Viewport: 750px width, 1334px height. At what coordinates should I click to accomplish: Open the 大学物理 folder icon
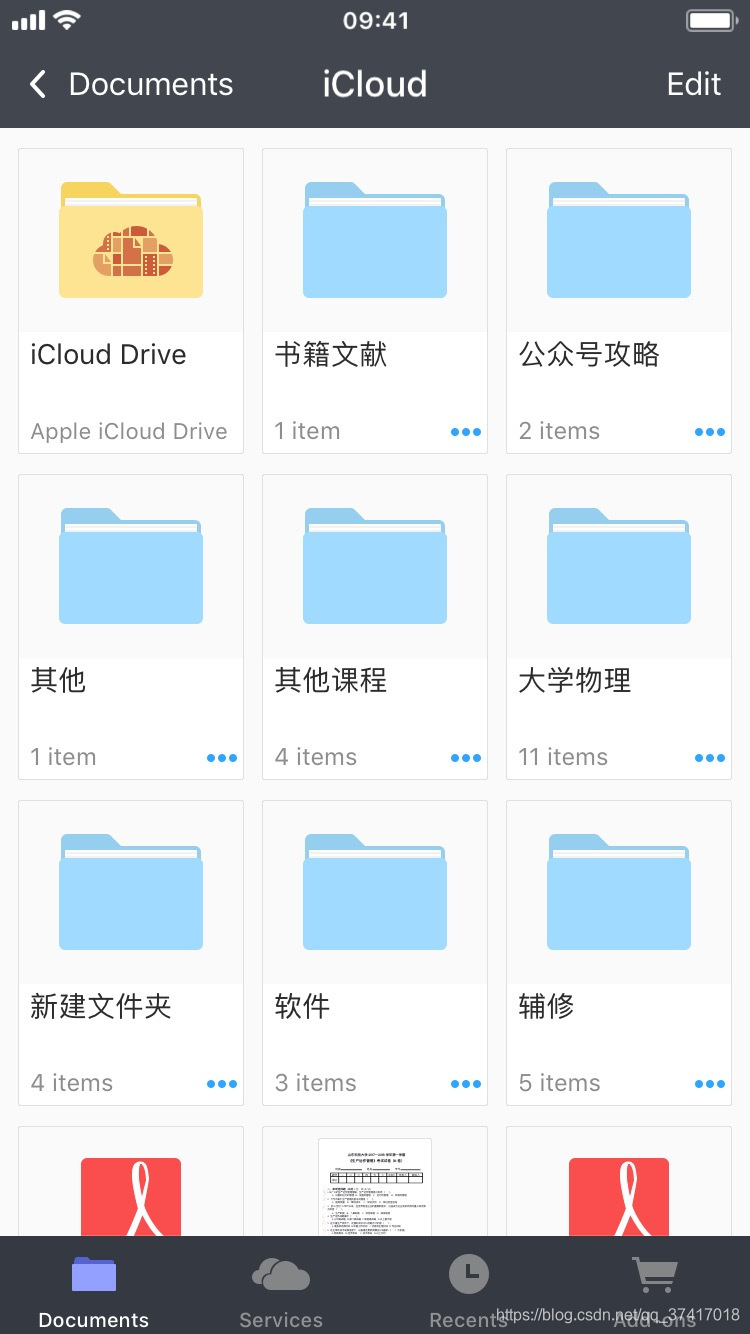619,566
